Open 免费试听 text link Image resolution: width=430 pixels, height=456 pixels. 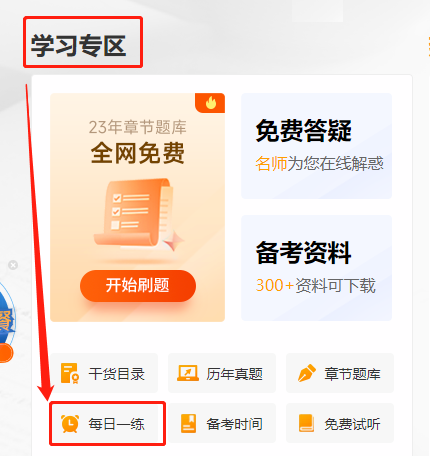click(352, 424)
